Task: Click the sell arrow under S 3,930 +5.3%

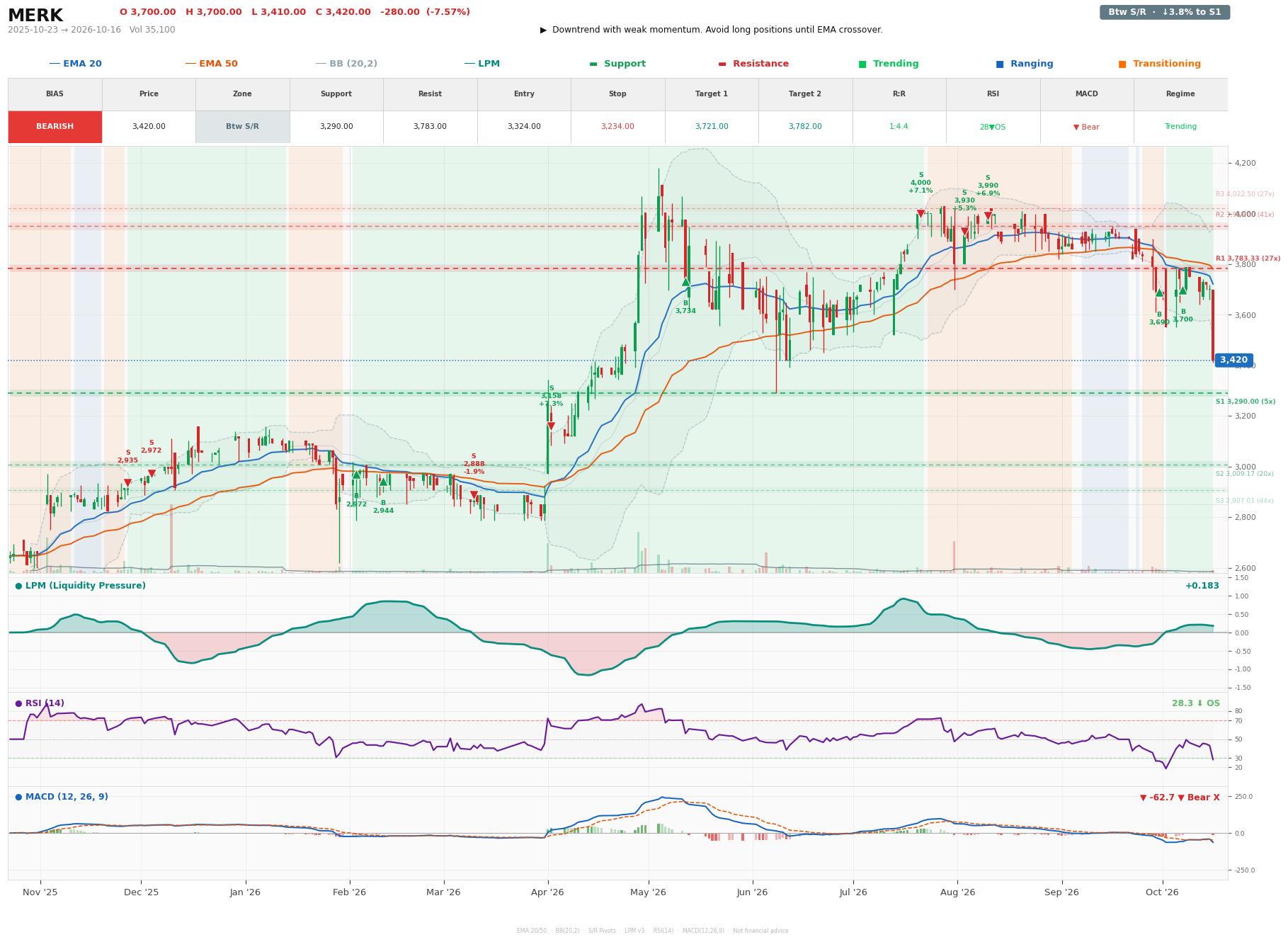Action: [964, 232]
